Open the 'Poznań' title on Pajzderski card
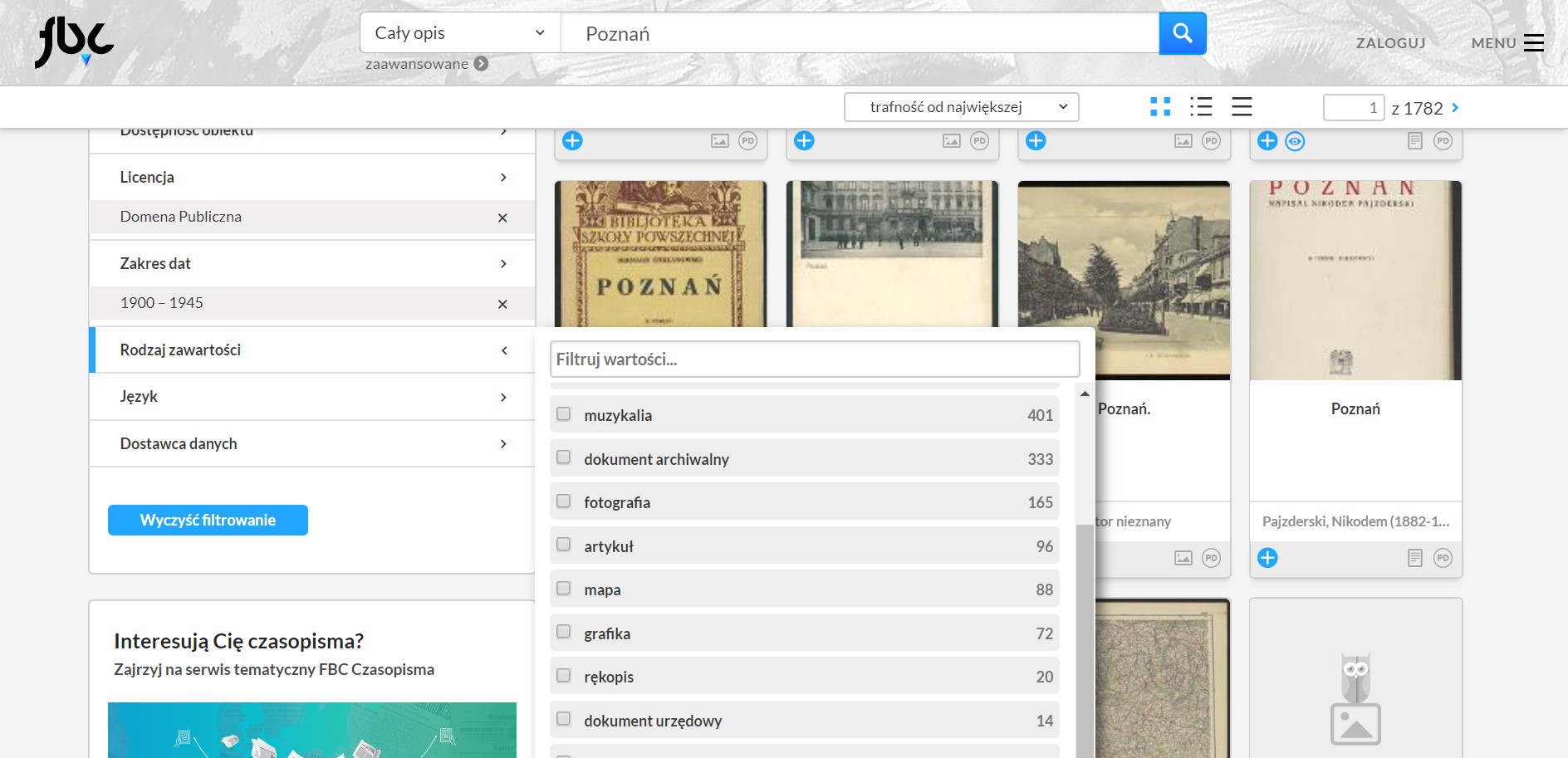This screenshot has height=758, width=1568. [x=1355, y=408]
